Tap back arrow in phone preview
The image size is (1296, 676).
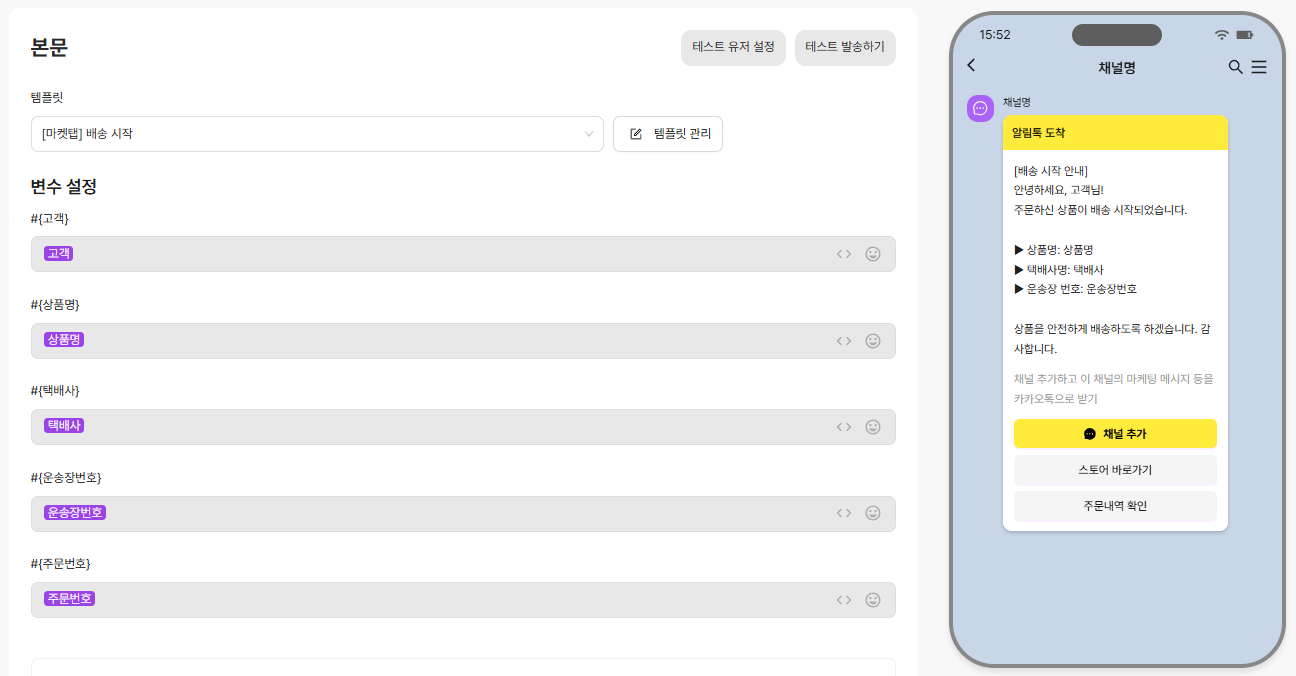click(971, 66)
